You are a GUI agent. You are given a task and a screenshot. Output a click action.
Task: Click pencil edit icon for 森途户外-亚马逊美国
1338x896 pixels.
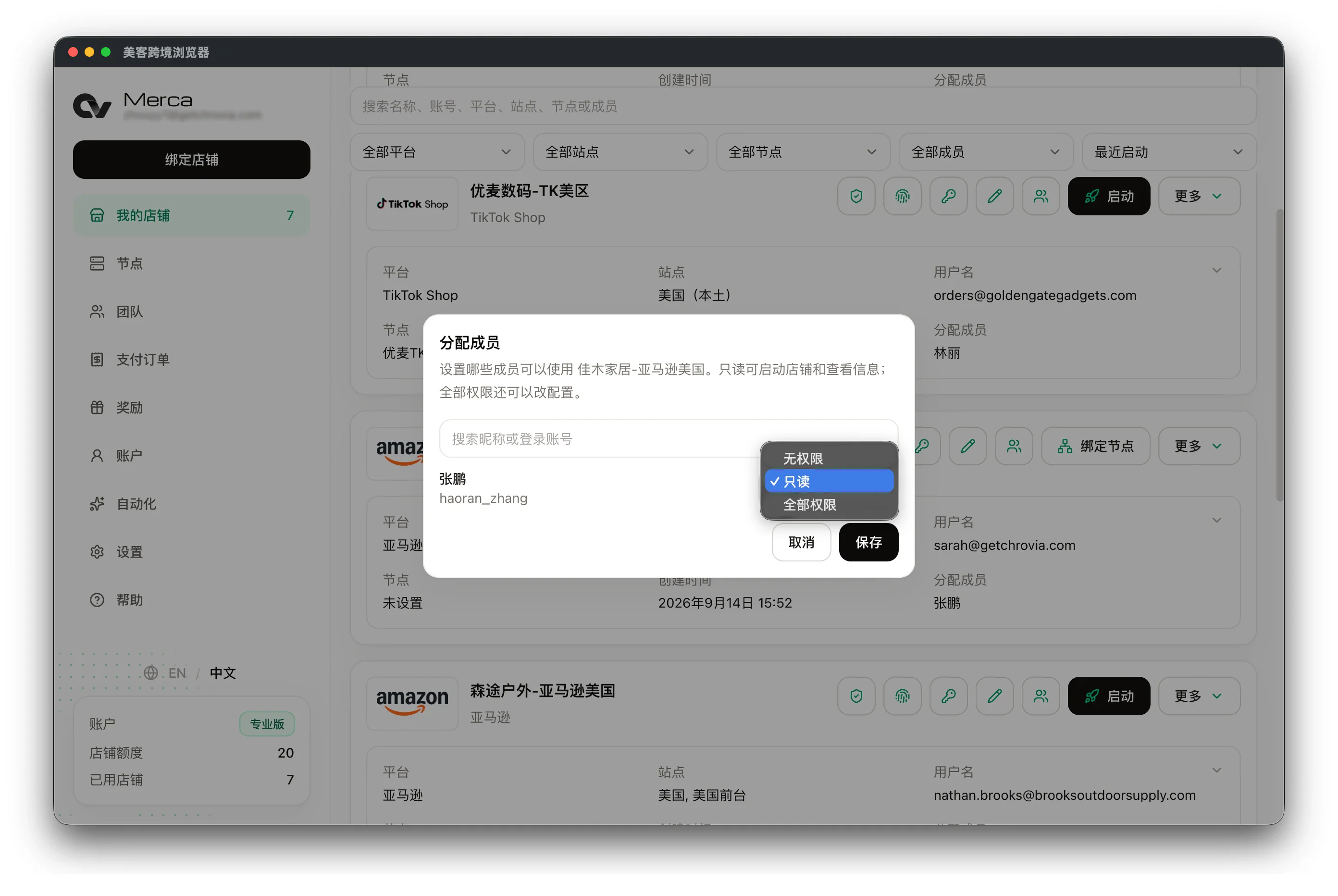click(x=995, y=696)
